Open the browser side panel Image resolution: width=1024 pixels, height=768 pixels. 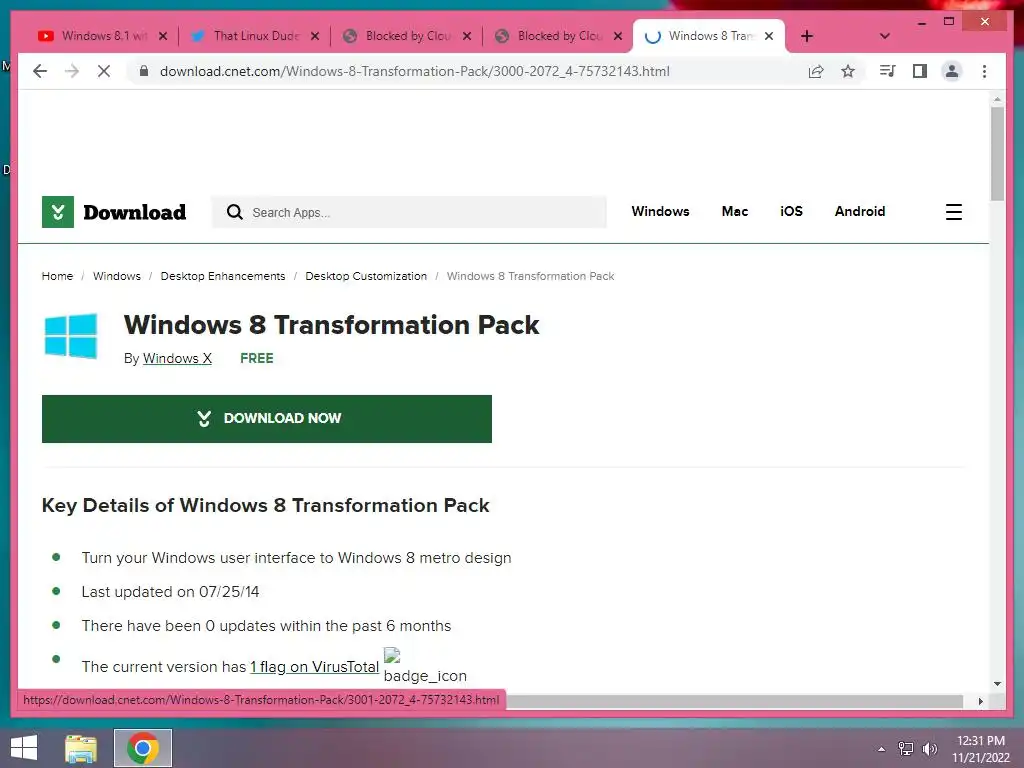(920, 71)
